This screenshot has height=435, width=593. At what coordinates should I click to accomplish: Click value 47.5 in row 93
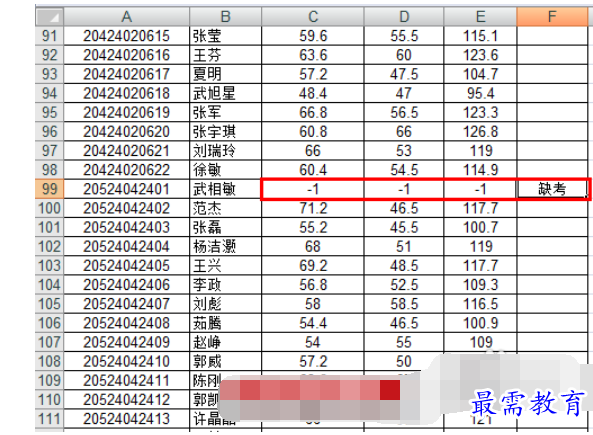pyautogui.click(x=404, y=74)
